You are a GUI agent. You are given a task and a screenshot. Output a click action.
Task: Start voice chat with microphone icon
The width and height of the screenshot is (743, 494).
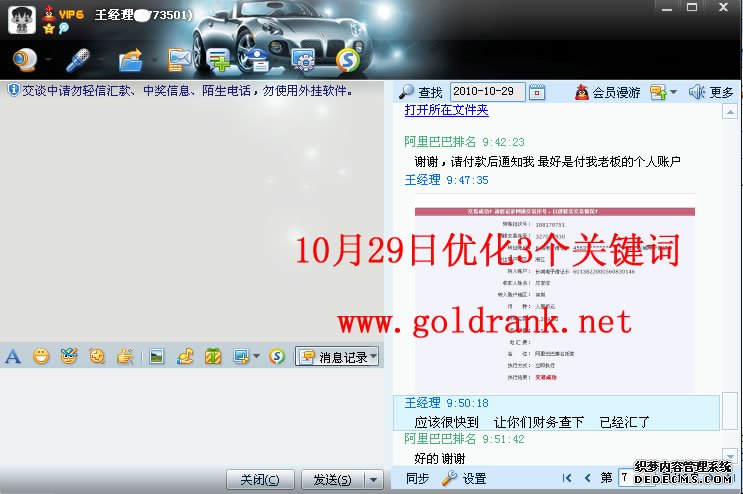point(78,60)
